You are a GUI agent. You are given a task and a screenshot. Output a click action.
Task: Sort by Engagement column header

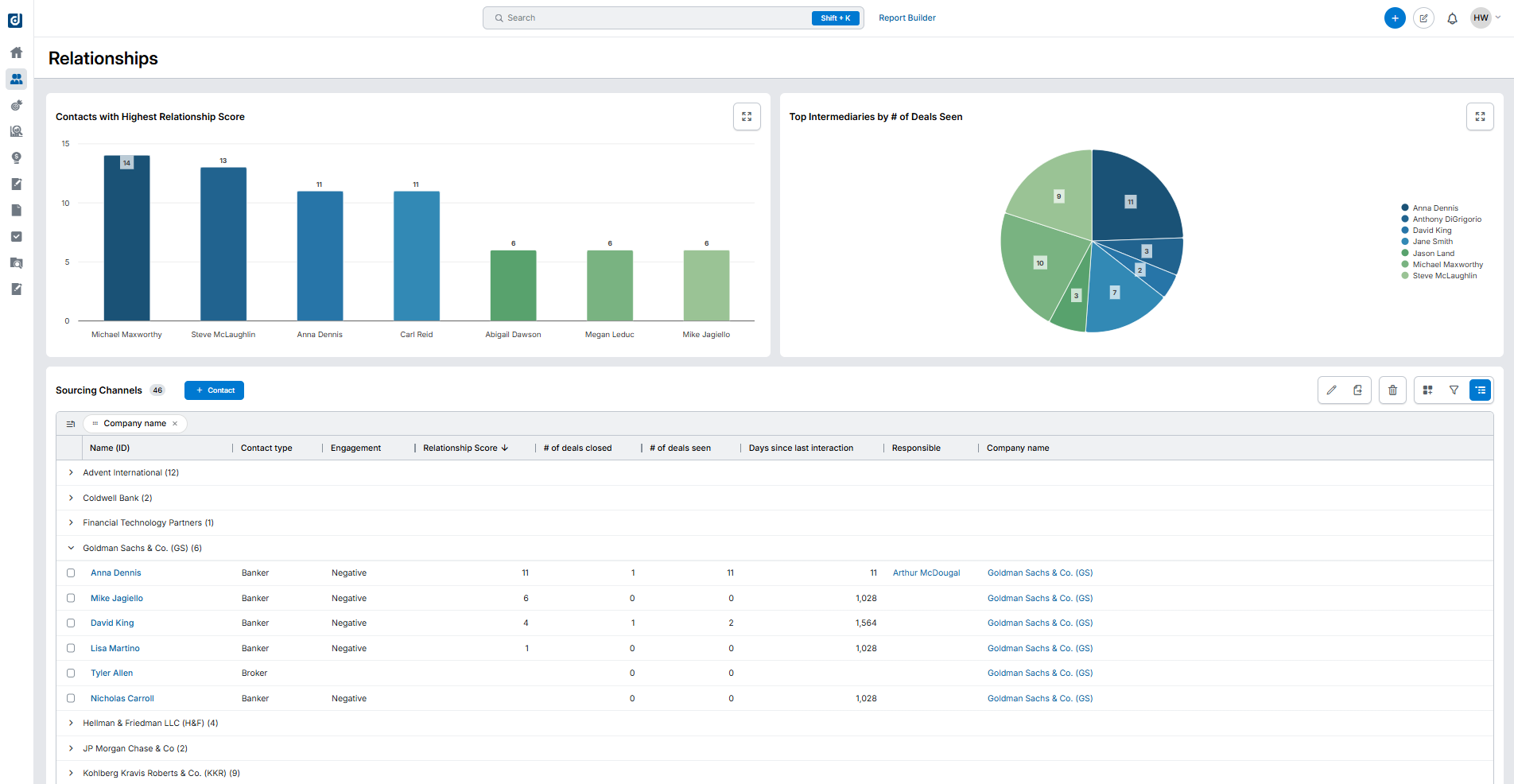tap(355, 448)
